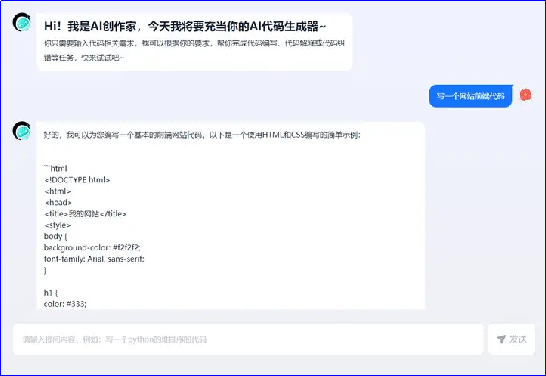Click the '<!DOCTYPE html>' code line
The height and width of the screenshot is (376, 546).
pos(77,180)
